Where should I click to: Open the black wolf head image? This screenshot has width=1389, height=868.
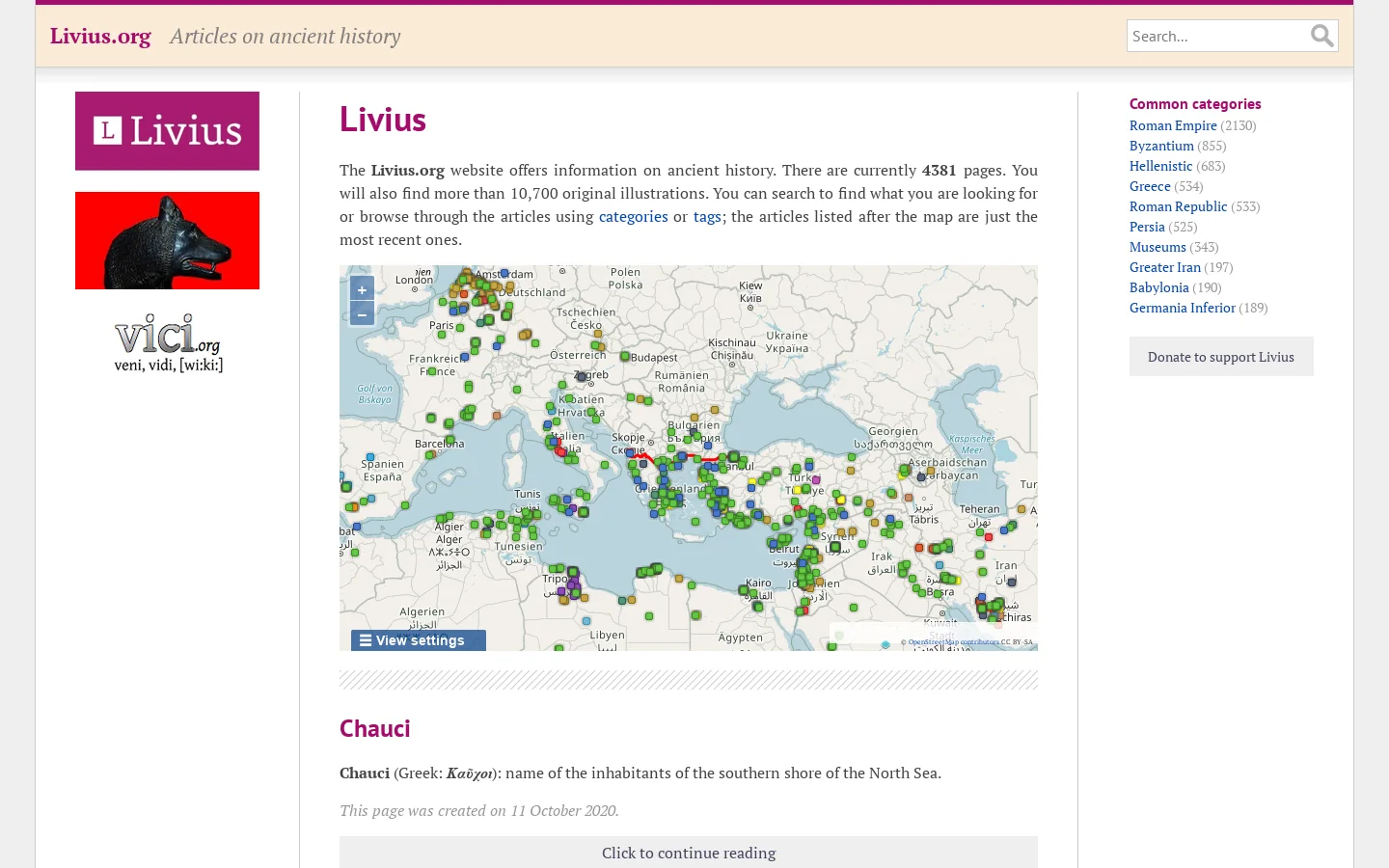pyautogui.click(x=167, y=240)
